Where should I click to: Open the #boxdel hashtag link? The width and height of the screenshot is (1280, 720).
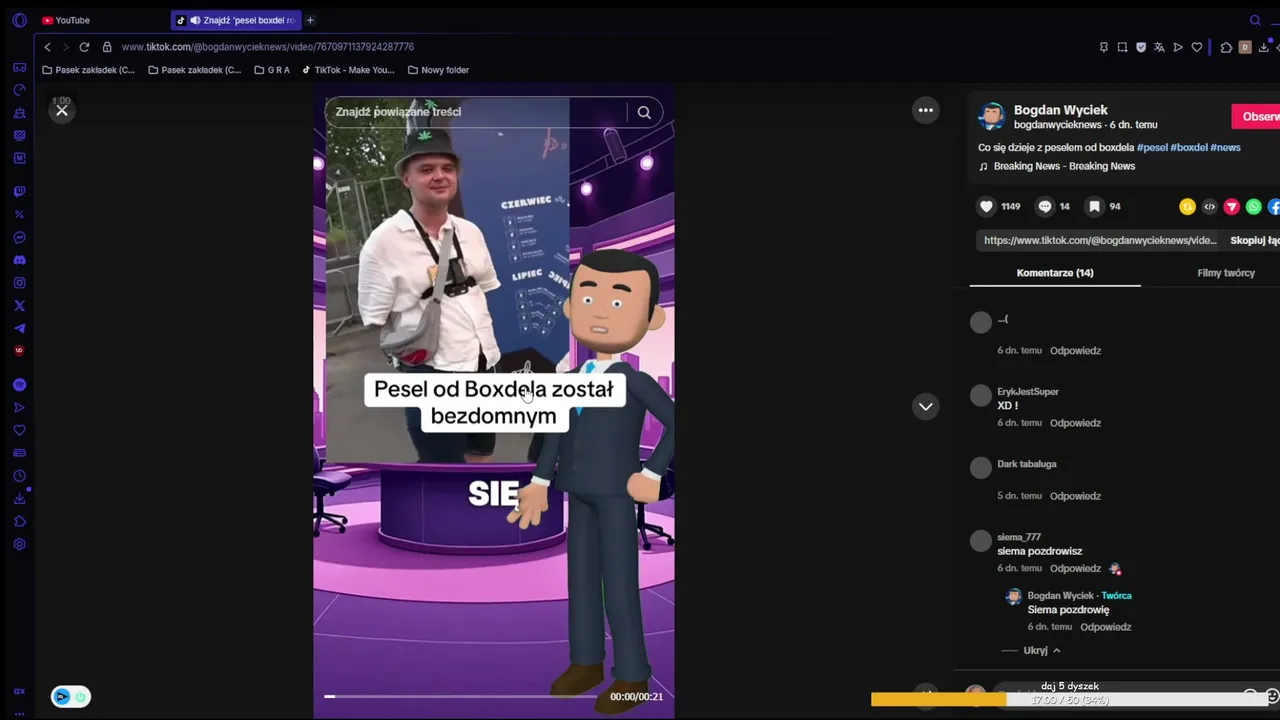click(1189, 147)
